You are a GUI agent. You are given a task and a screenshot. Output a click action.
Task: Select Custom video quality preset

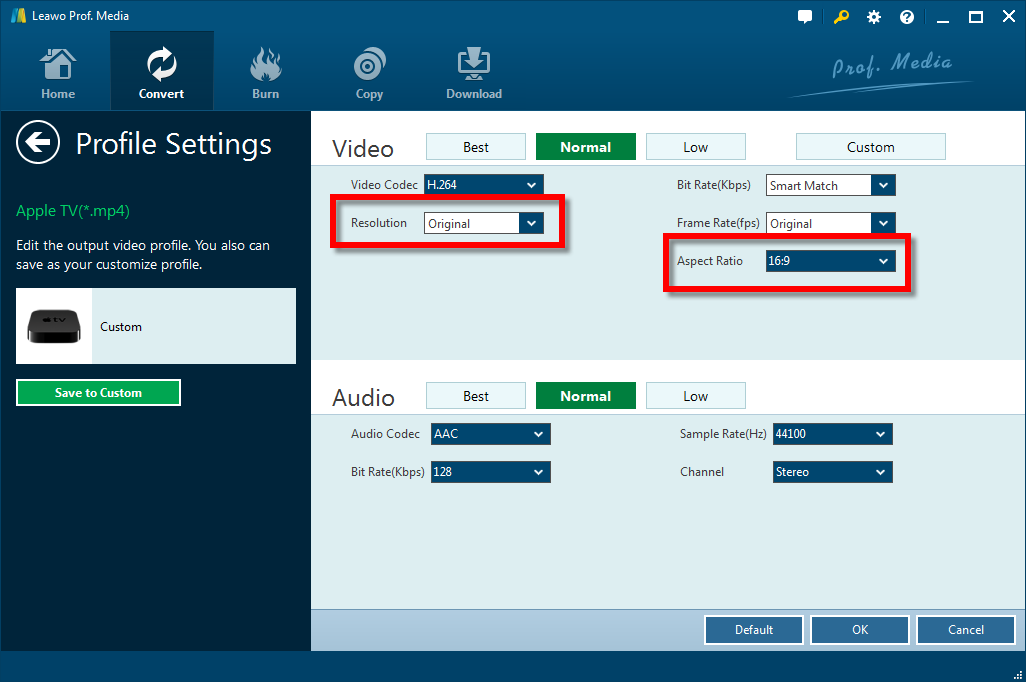(870, 147)
